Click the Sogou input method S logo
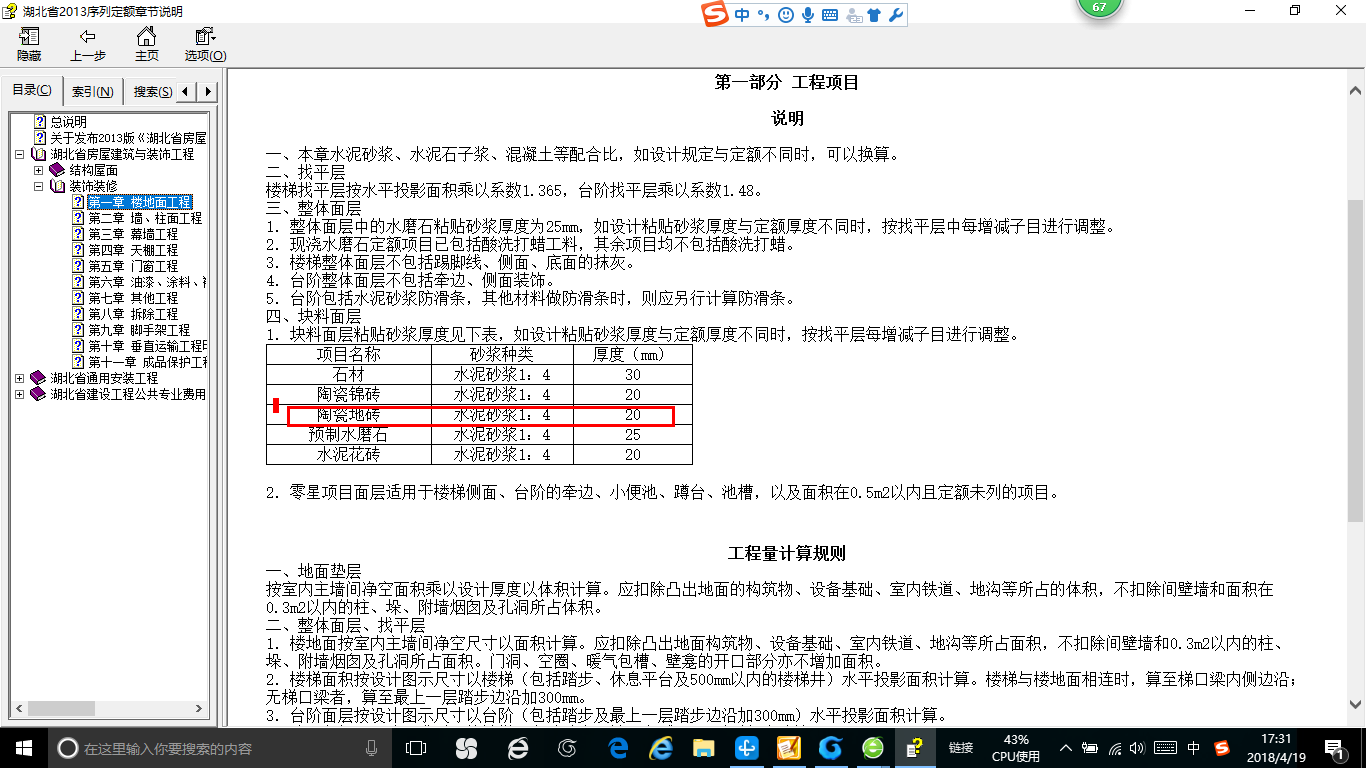Viewport: 1366px width, 768px height. [715, 15]
